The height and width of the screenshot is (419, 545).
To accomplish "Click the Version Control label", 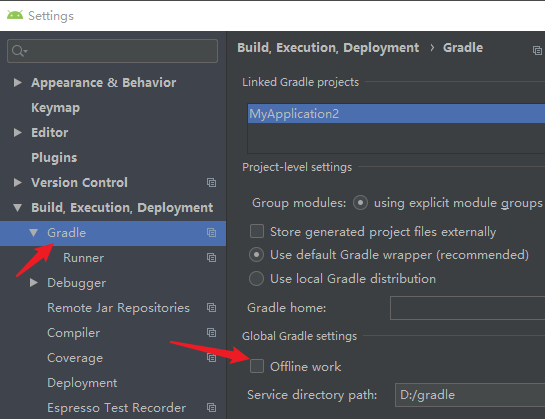I will pos(79,183).
